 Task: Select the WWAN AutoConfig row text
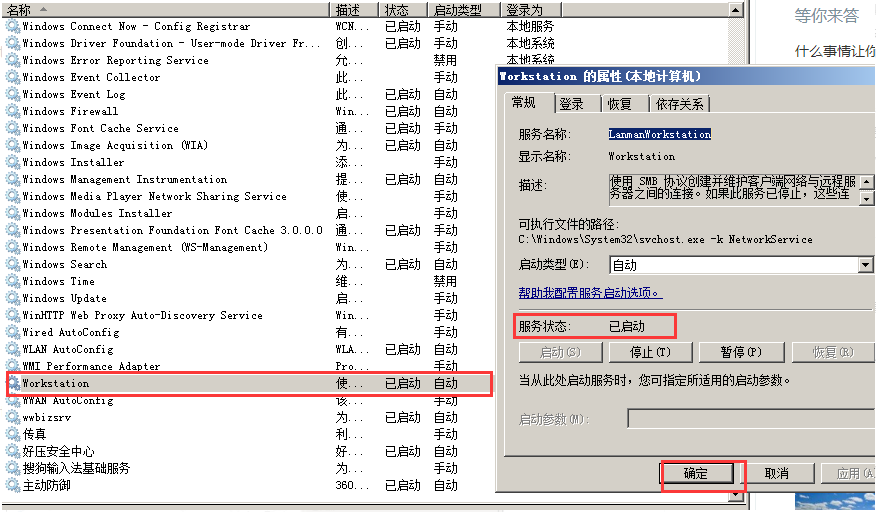pos(68,401)
